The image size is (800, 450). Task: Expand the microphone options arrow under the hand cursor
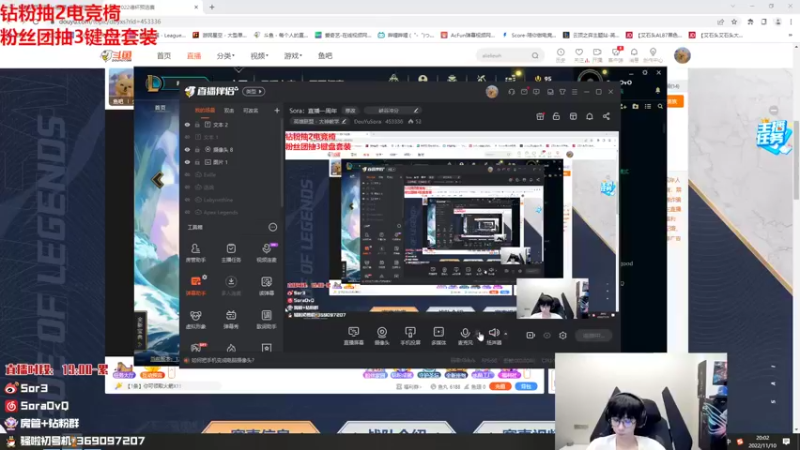478,334
